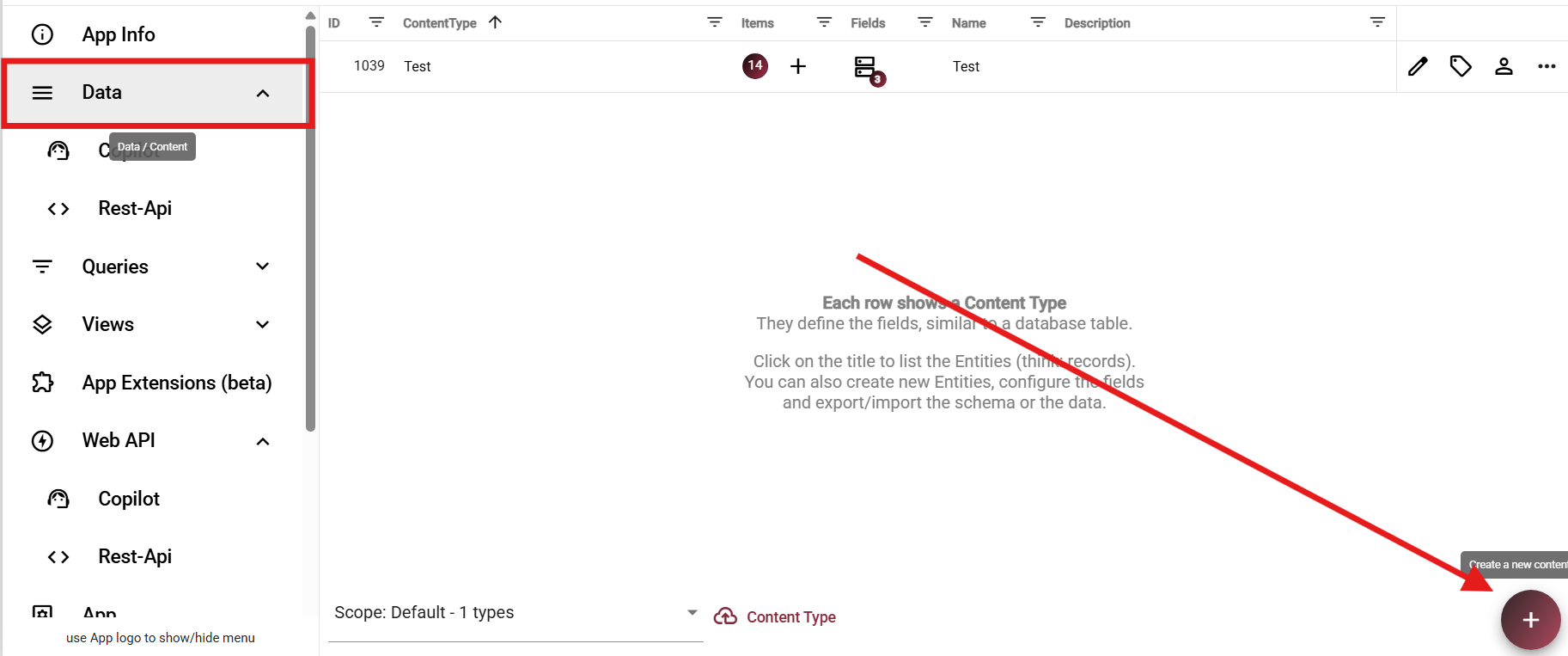Click the round plus button to create content type
Image resolution: width=1568 pixels, height=656 pixels.
(1530, 620)
